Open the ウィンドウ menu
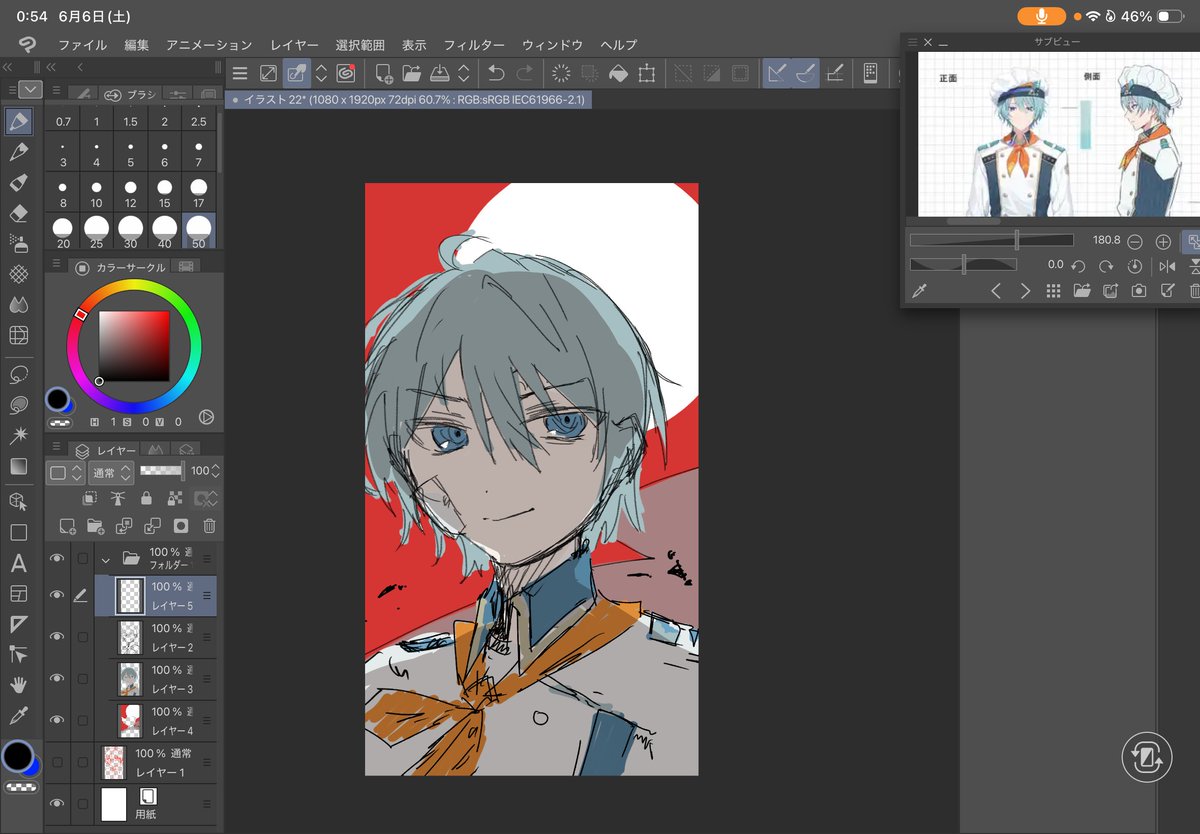This screenshot has width=1200, height=834. pyautogui.click(x=552, y=45)
